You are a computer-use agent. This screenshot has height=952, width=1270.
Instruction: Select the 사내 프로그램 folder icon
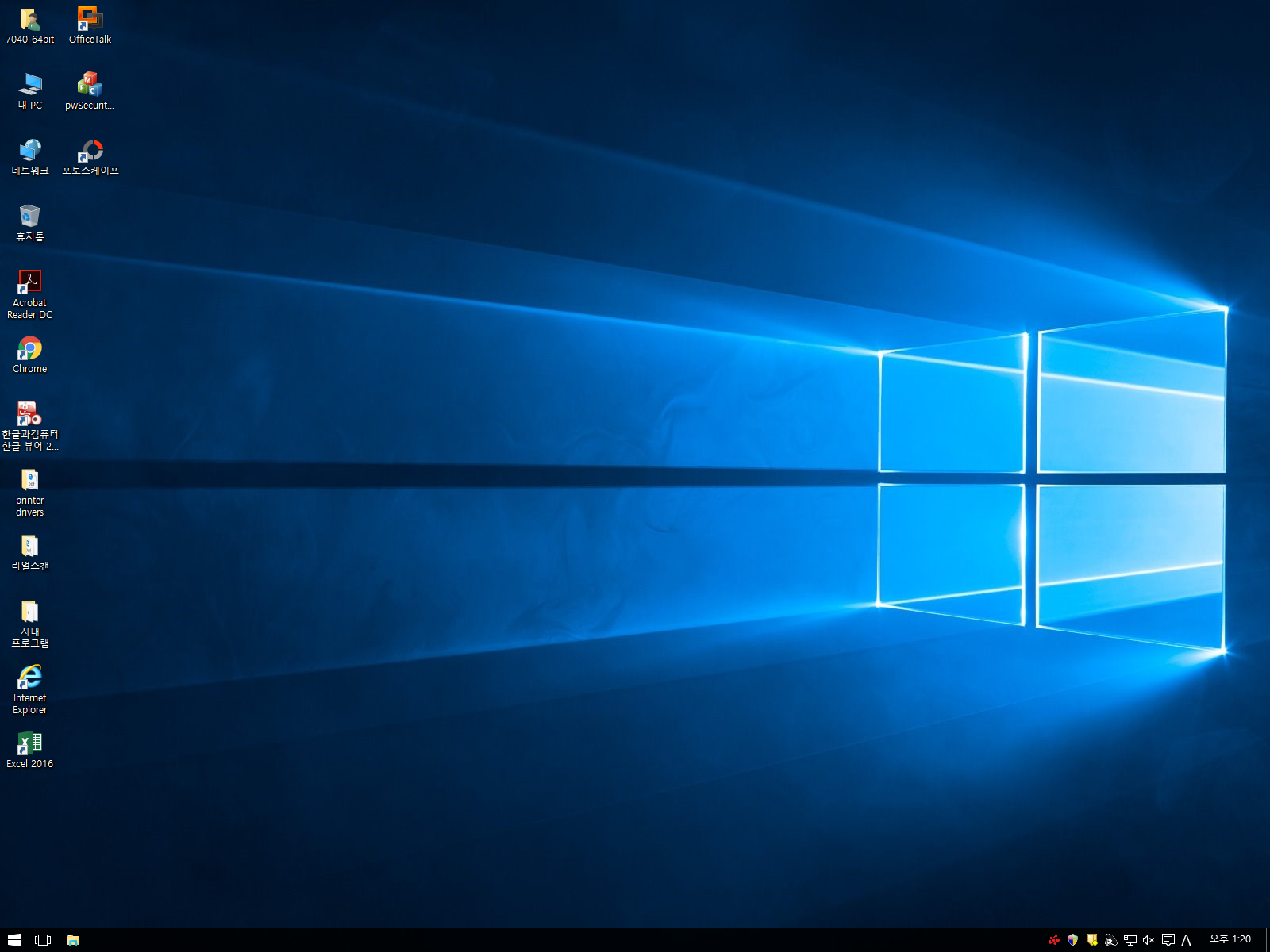click(x=30, y=624)
